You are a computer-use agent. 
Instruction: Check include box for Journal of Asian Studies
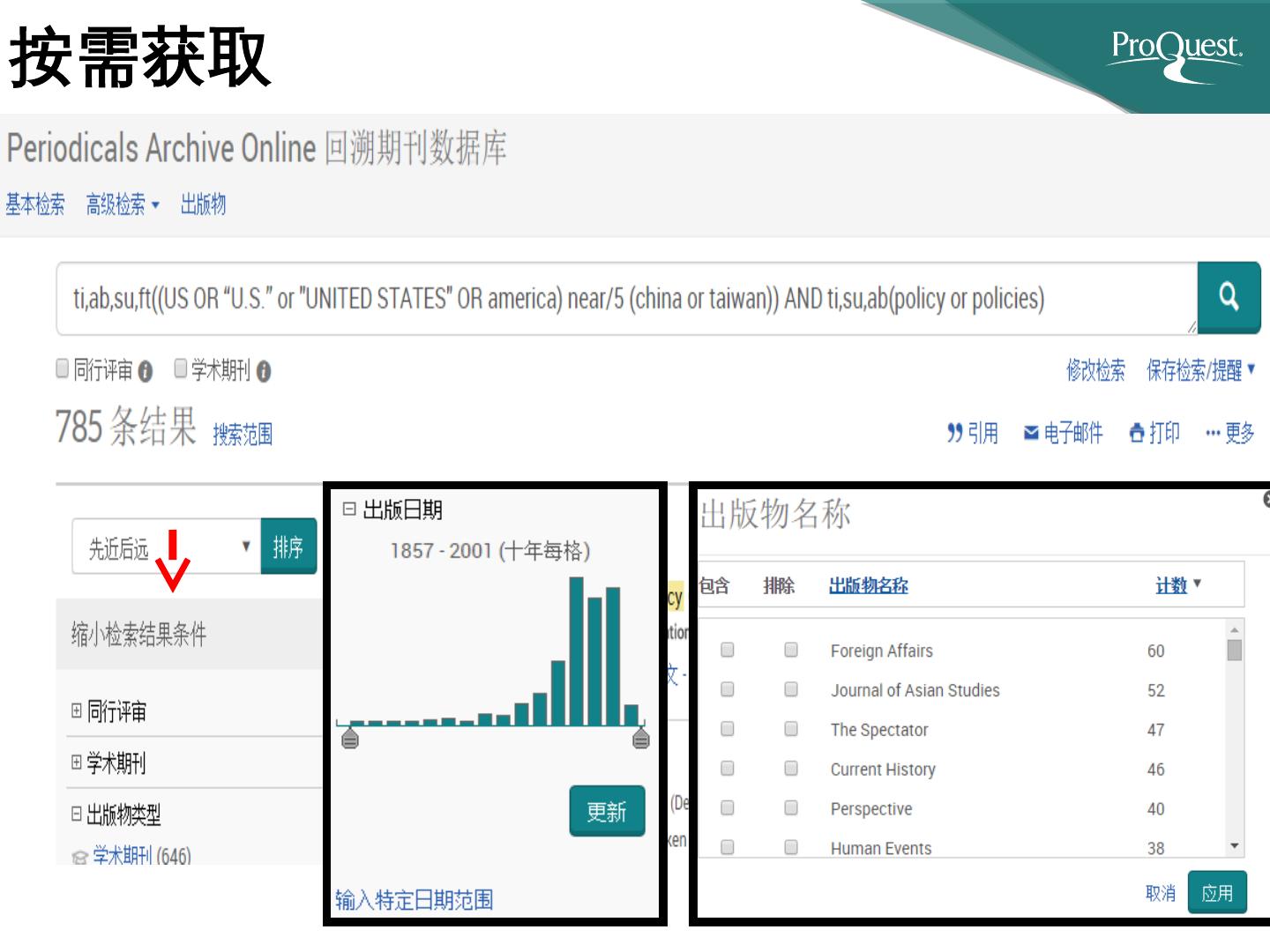(728, 689)
